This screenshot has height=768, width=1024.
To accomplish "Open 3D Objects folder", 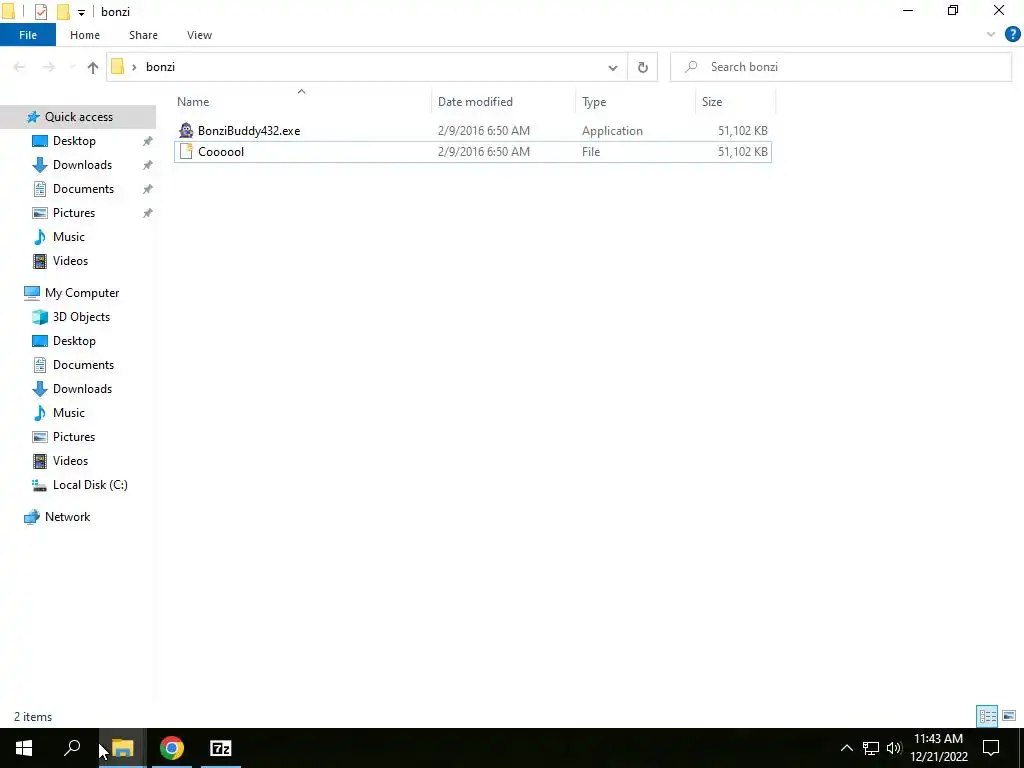I will click(x=81, y=317).
